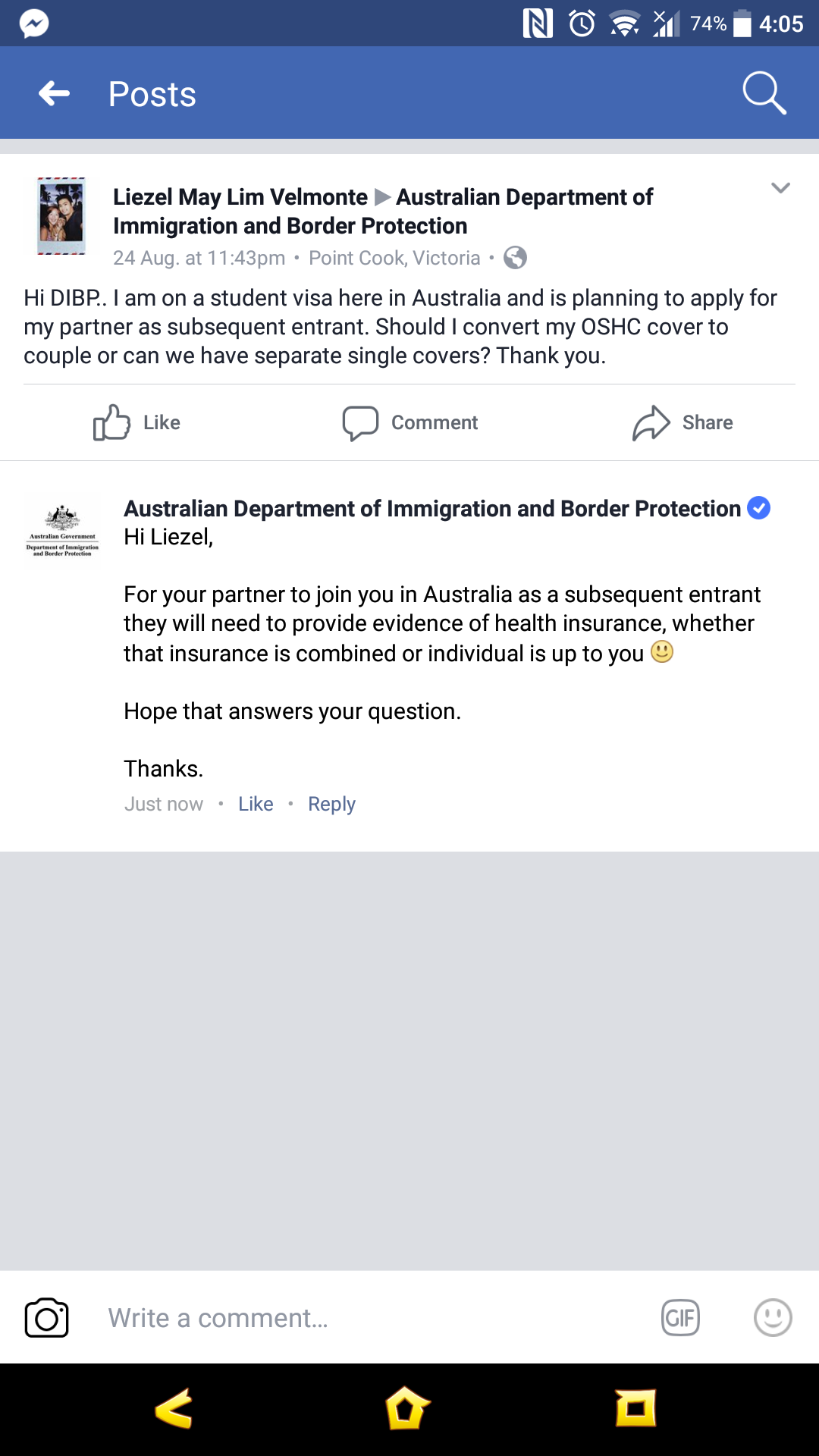This screenshot has height=1456, width=819.
Task: Tap the globe public privacy icon
Action: [x=516, y=258]
